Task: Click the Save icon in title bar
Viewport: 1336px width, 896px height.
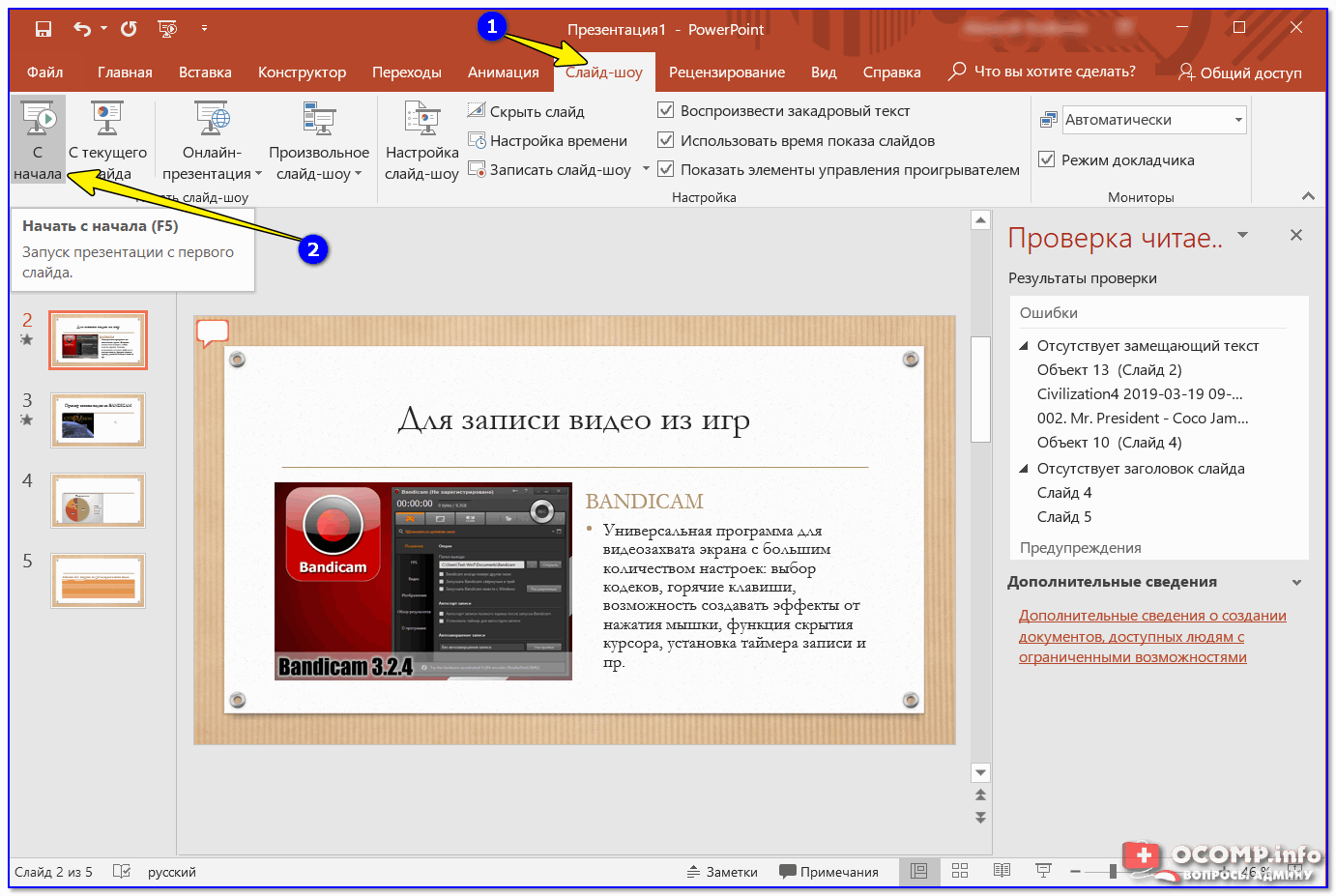Action: [44, 29]
